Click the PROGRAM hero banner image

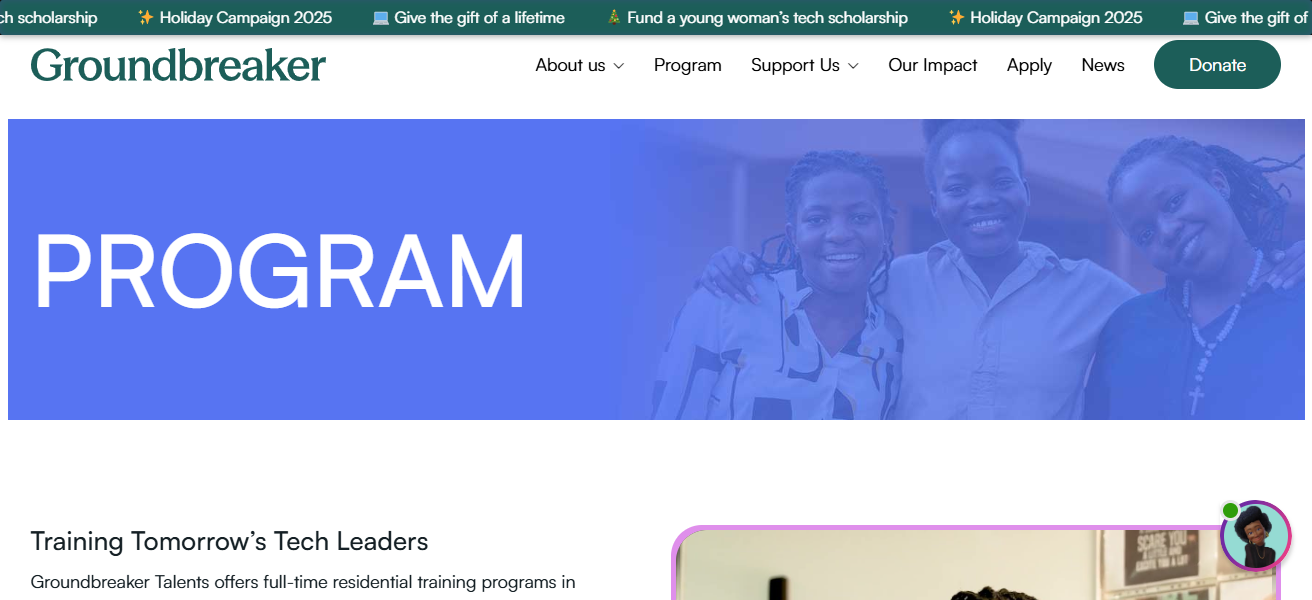656,270
